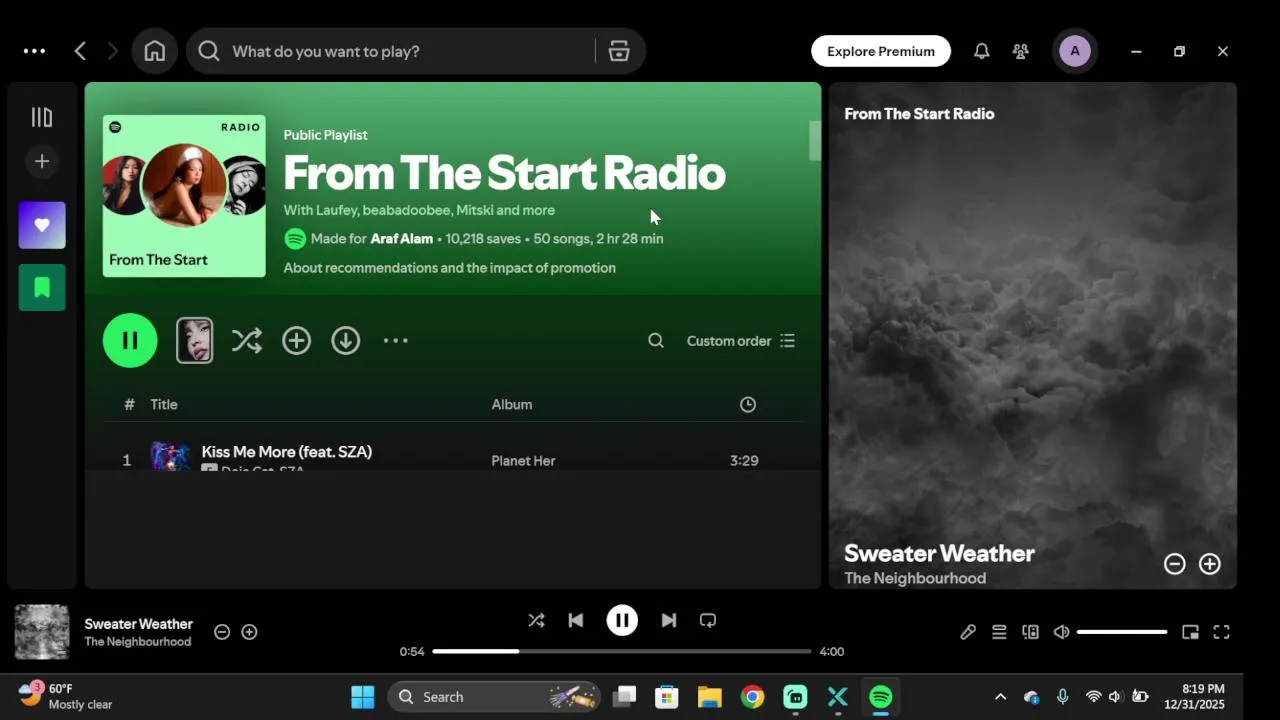The image size is (1280, 720).
Task: Click the taskbar Search box
Action: pos(494,697)
